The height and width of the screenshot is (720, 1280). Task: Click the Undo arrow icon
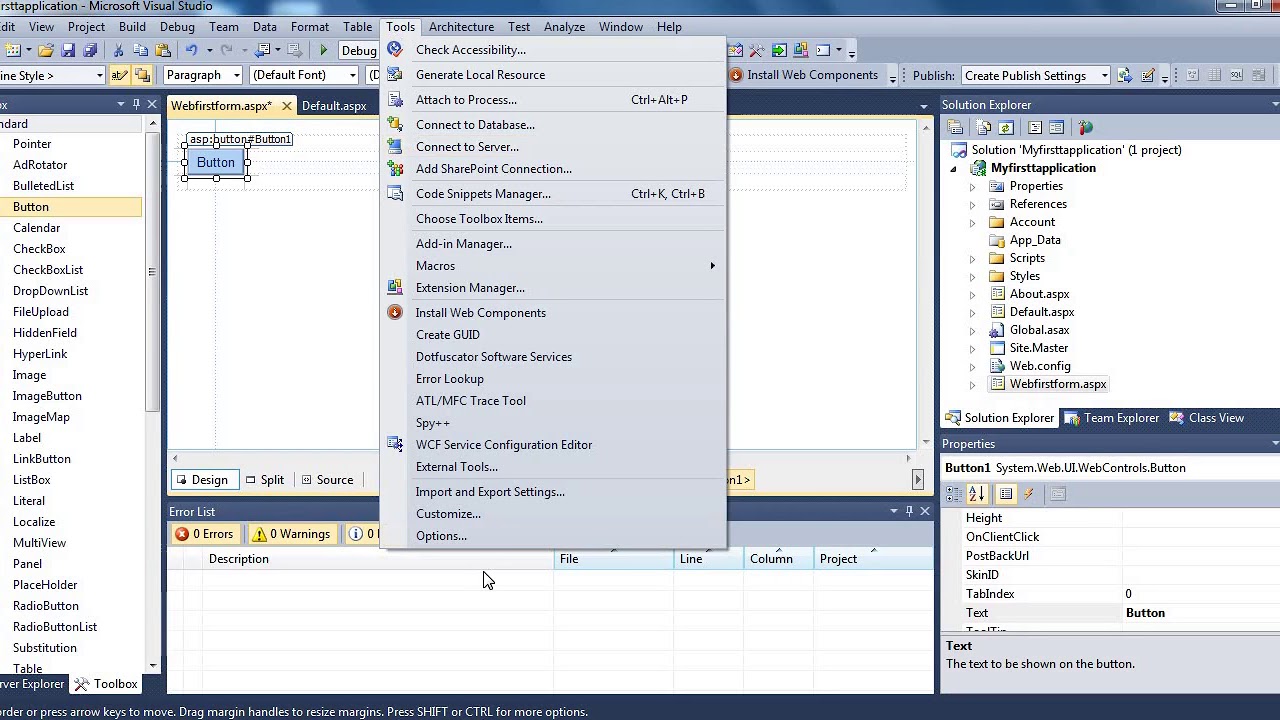coord(190,50)
